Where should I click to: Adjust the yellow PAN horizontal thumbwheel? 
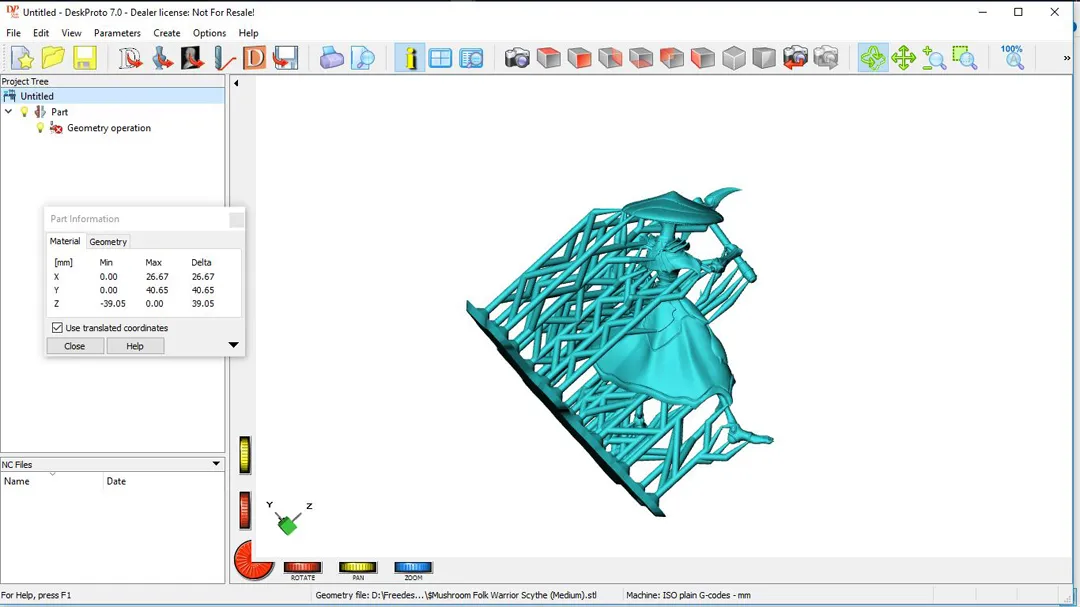(357, 567)
